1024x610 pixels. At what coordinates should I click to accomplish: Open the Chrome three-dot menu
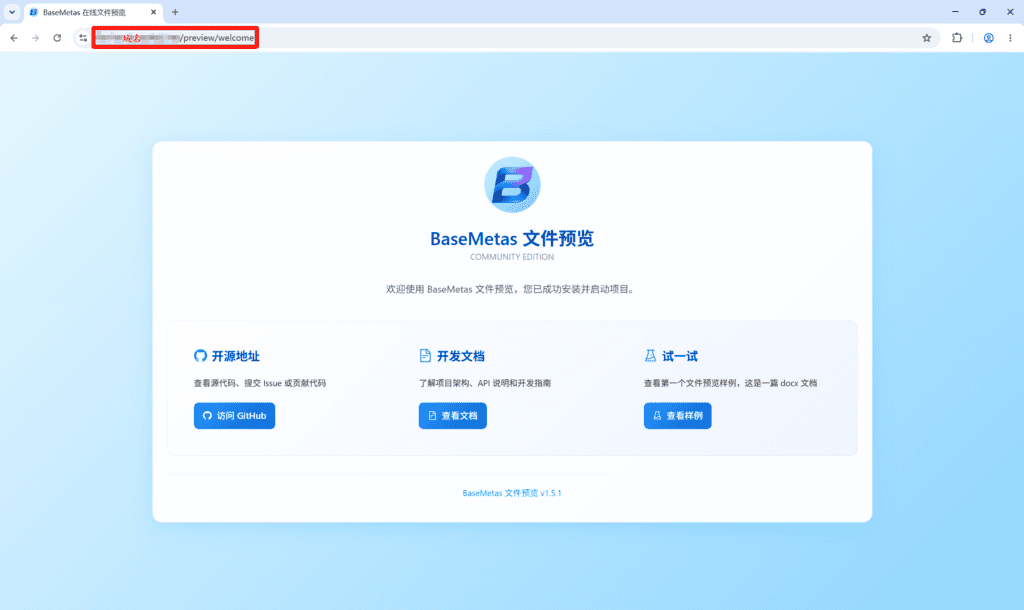[1010, 38]
